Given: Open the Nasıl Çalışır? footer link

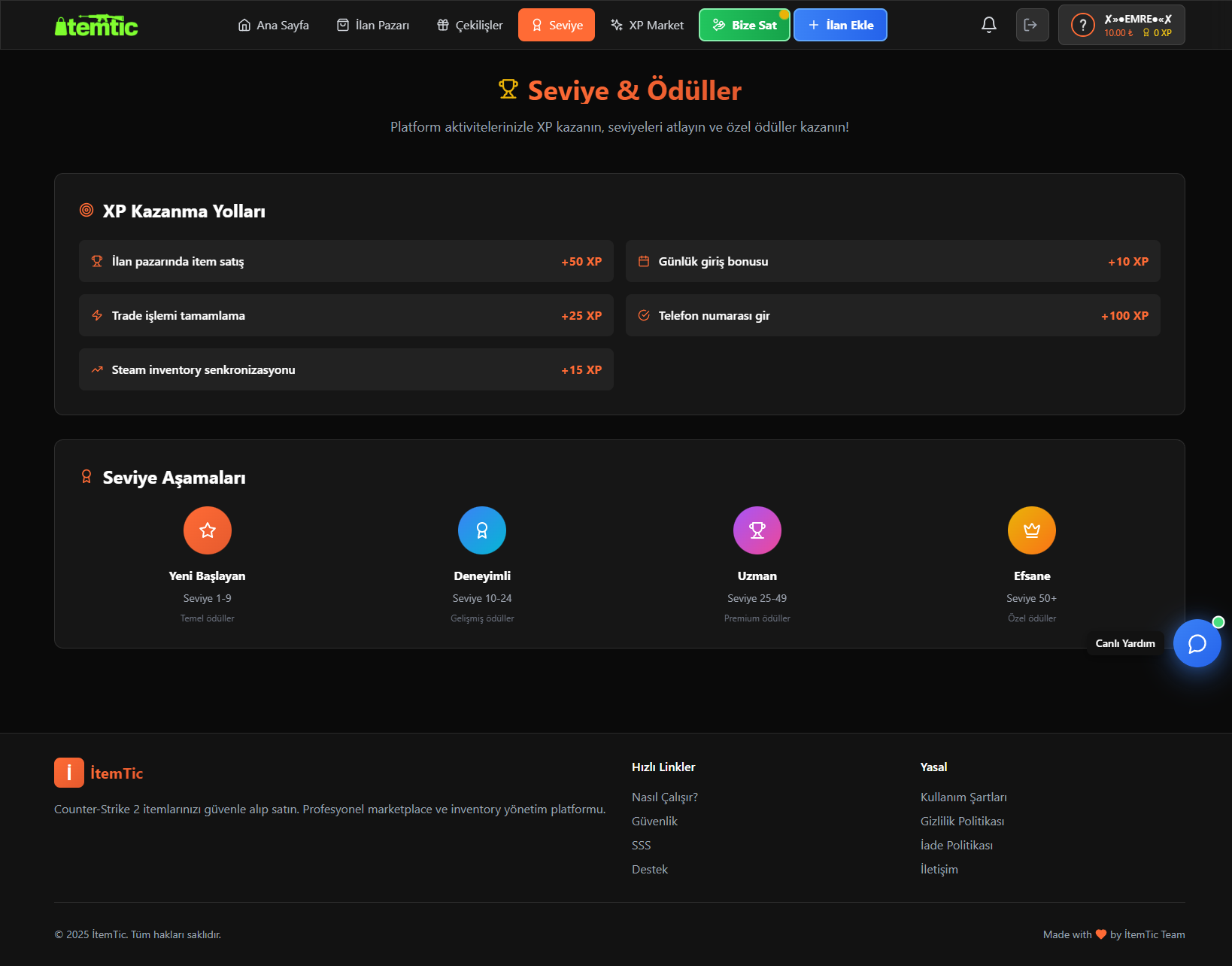Looking at the screenshot, I should click(665, 797).
